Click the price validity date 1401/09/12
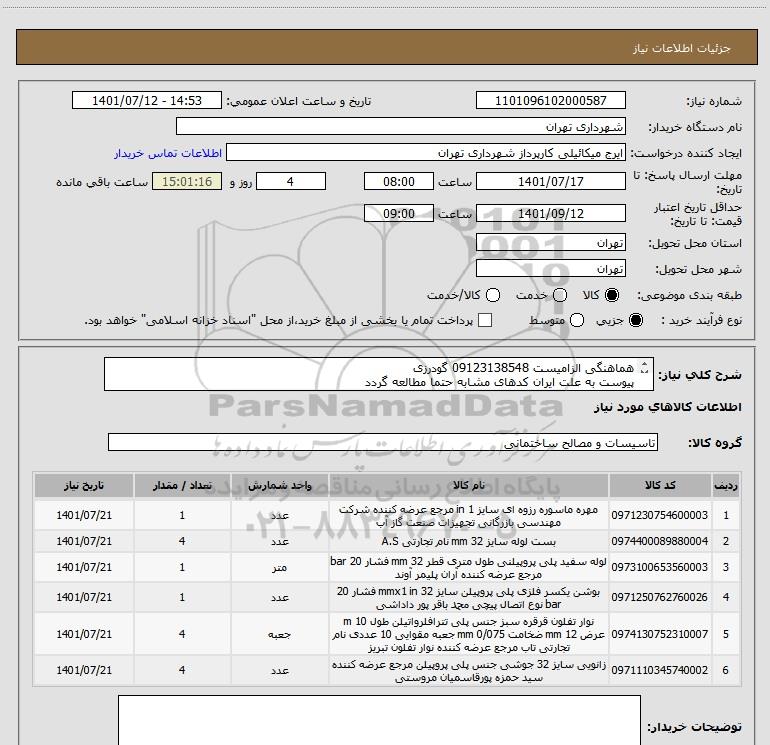The height and width of the screenshot is (745, 770). click(550, 213)
